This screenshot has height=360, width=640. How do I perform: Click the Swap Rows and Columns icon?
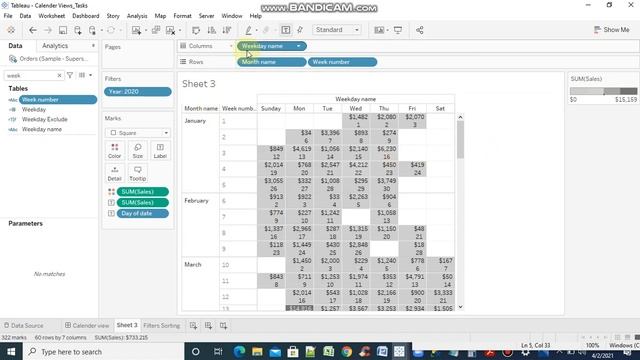[196, 30]
